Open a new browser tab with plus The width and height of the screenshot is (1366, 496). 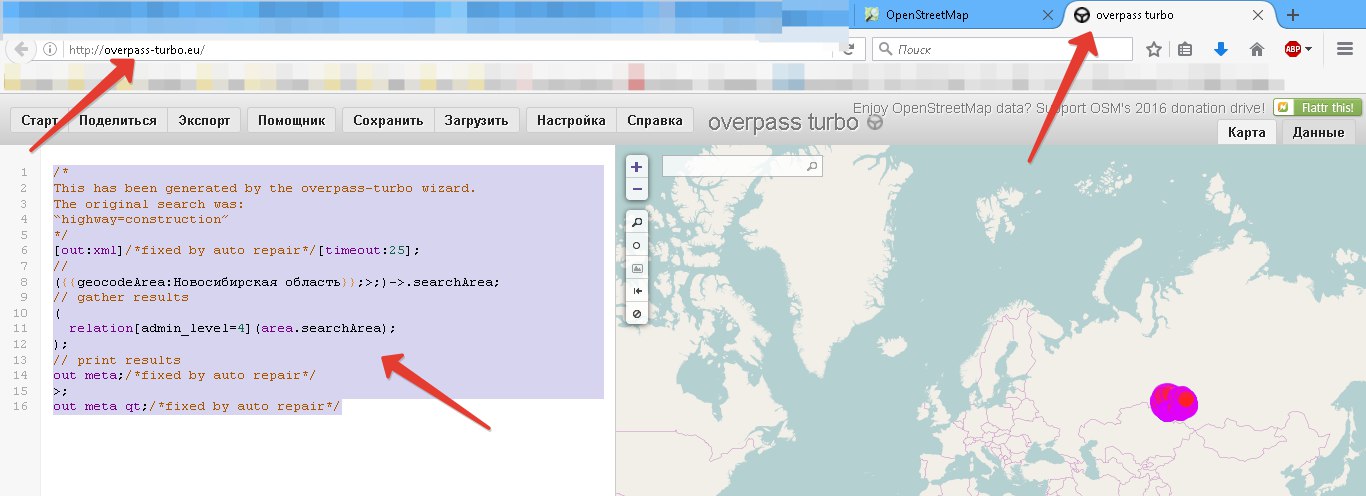1293,15
